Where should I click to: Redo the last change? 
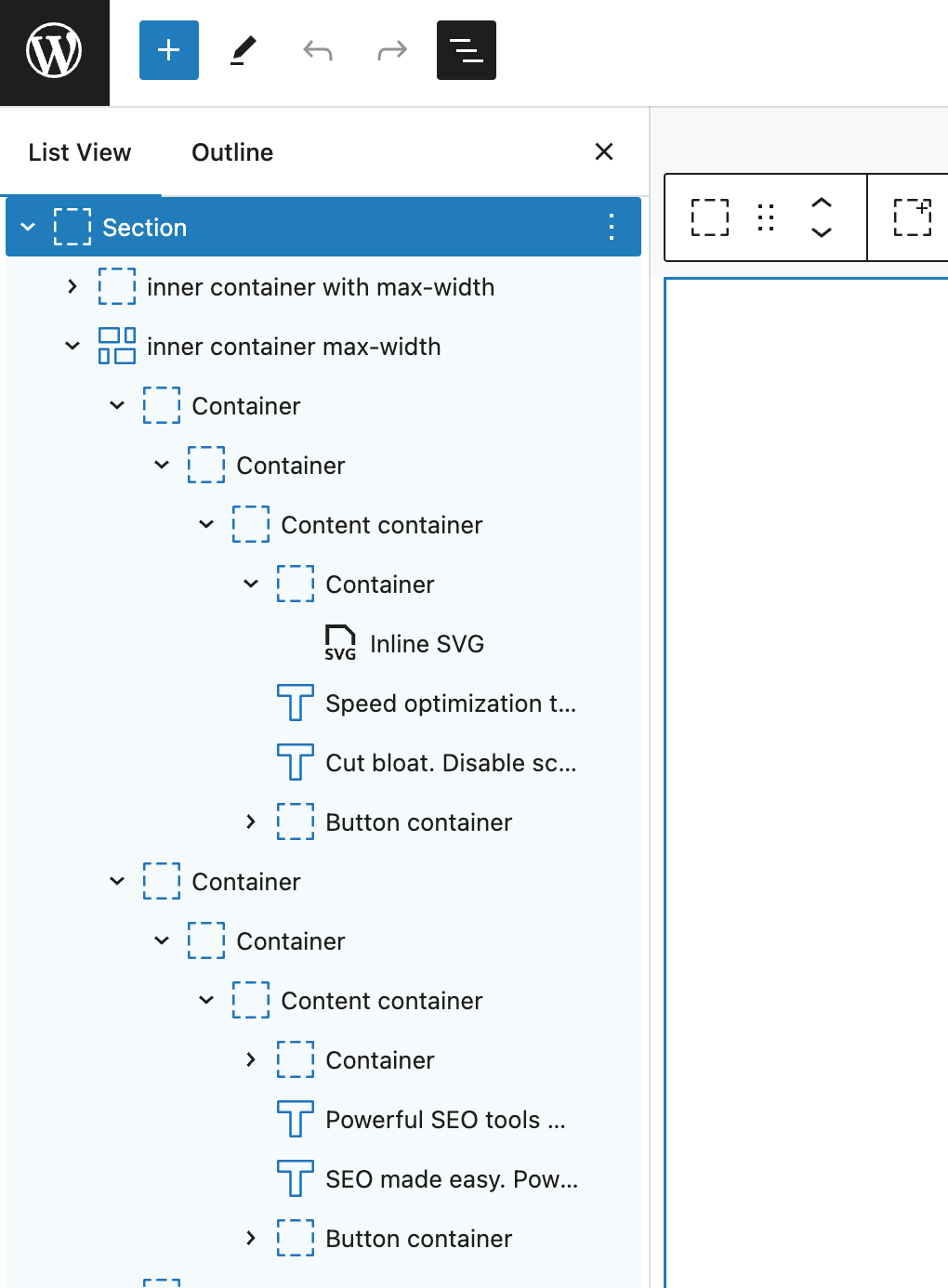[392, 50]
